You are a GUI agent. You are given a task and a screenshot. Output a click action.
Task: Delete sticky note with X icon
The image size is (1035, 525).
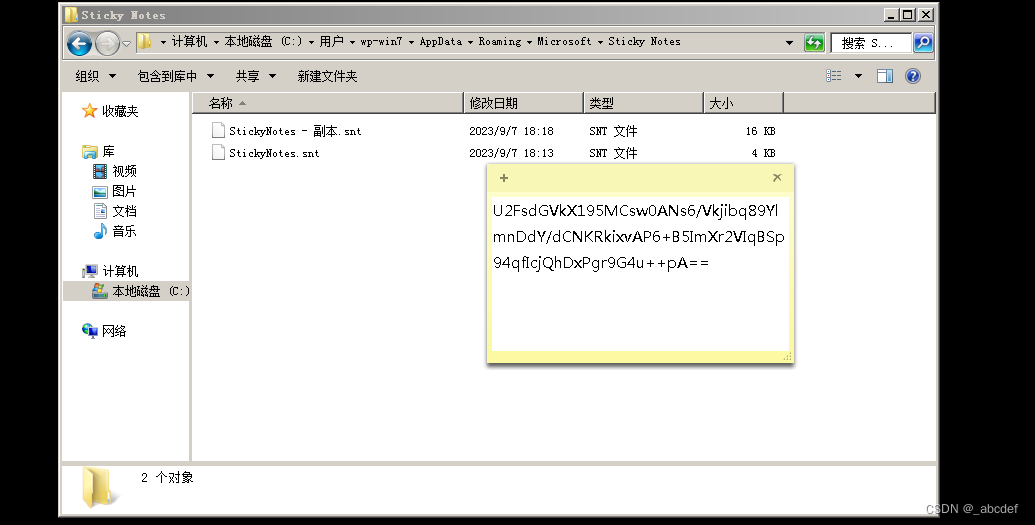point(777,177)
